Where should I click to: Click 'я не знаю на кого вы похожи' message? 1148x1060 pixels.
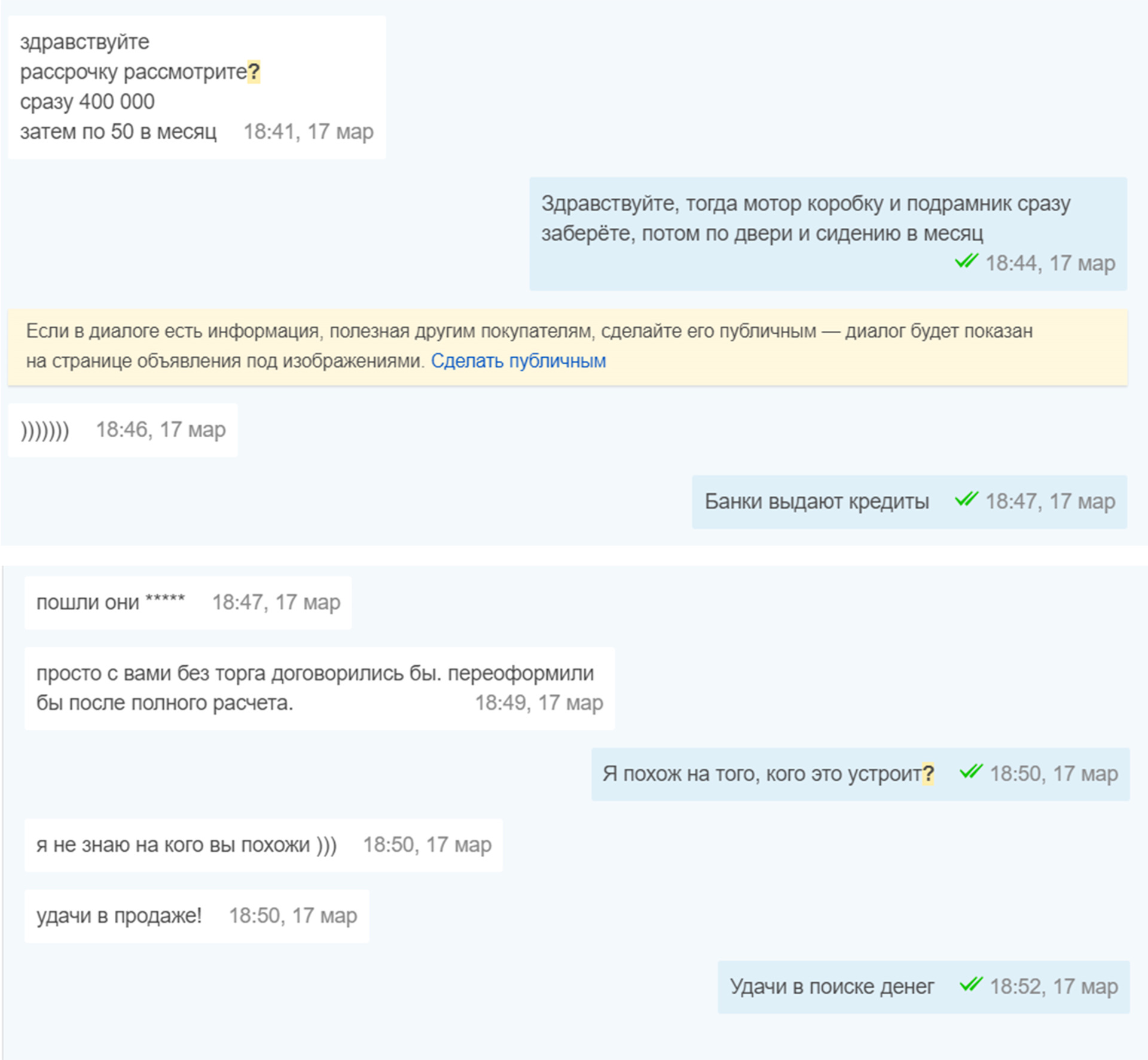pos(187,845)
